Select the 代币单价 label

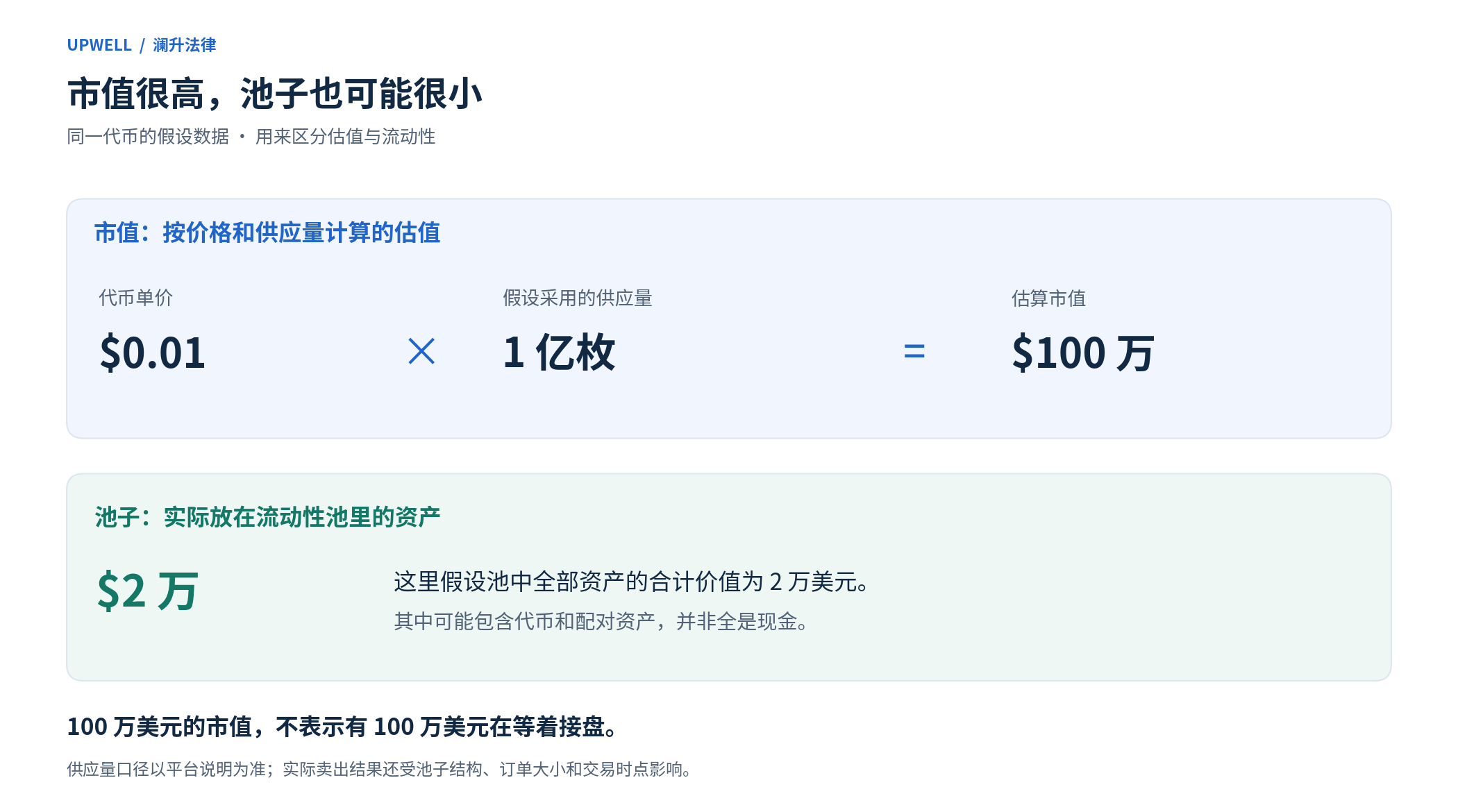(136, 298)
